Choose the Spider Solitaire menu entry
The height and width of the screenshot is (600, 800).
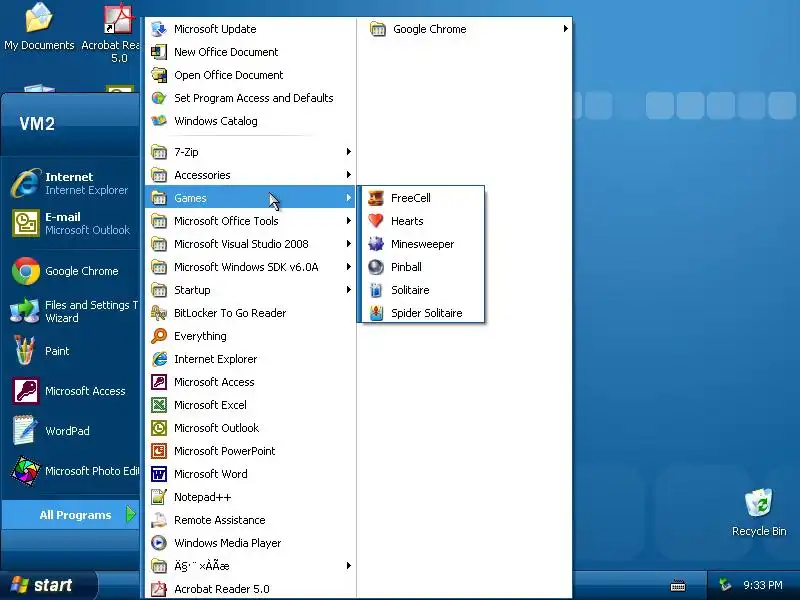(x=423, y=313)
